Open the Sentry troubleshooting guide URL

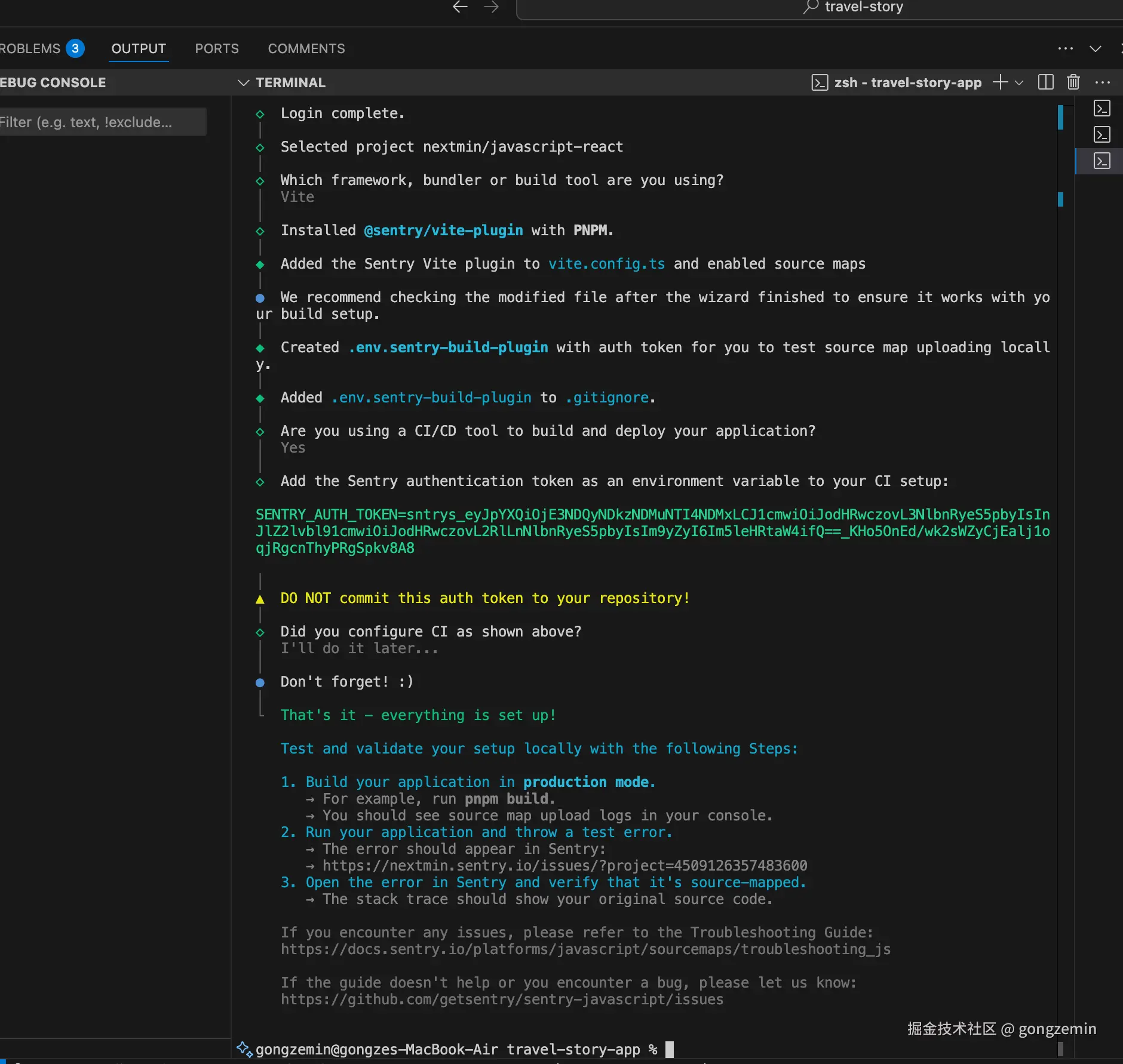pyautogui.click(x=586, y=949)
